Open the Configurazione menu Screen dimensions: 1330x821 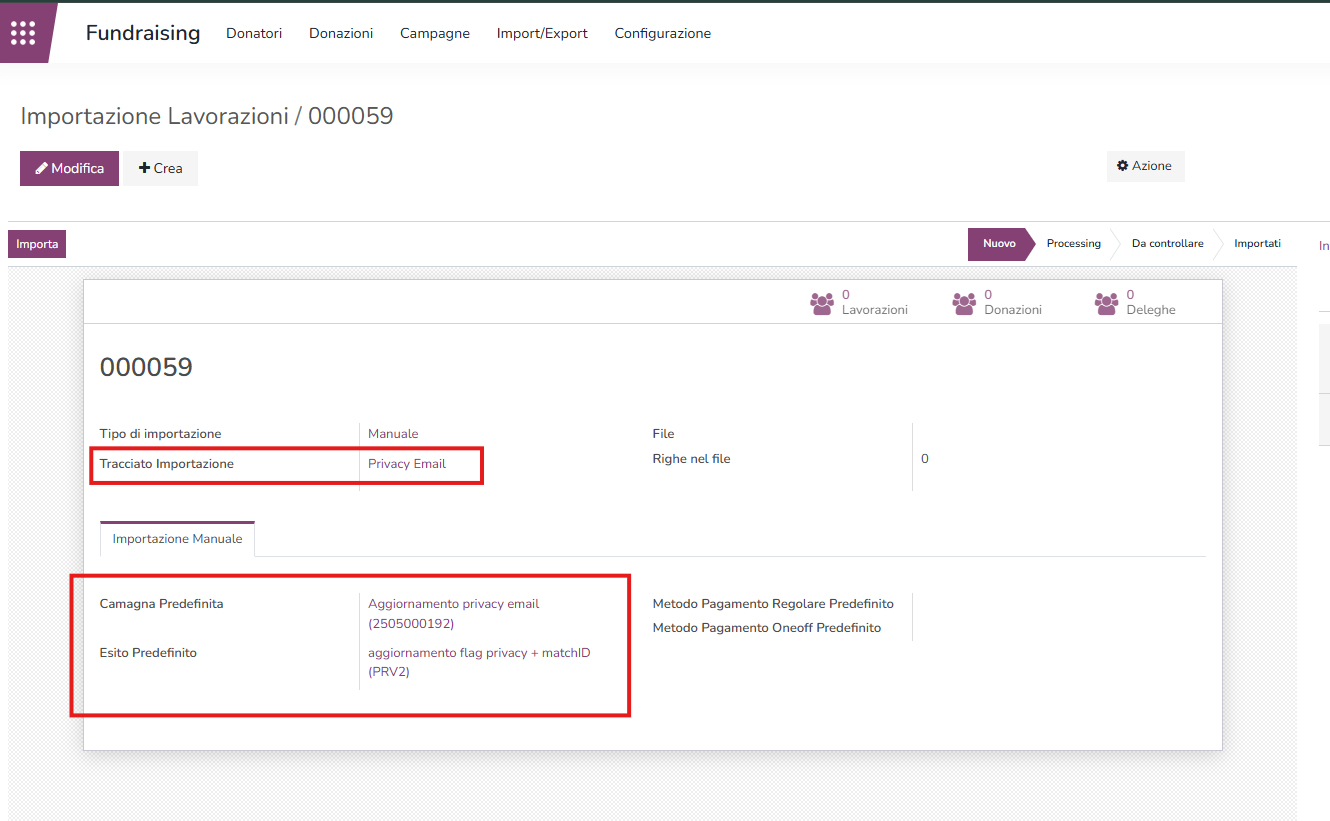click(663, 33)
